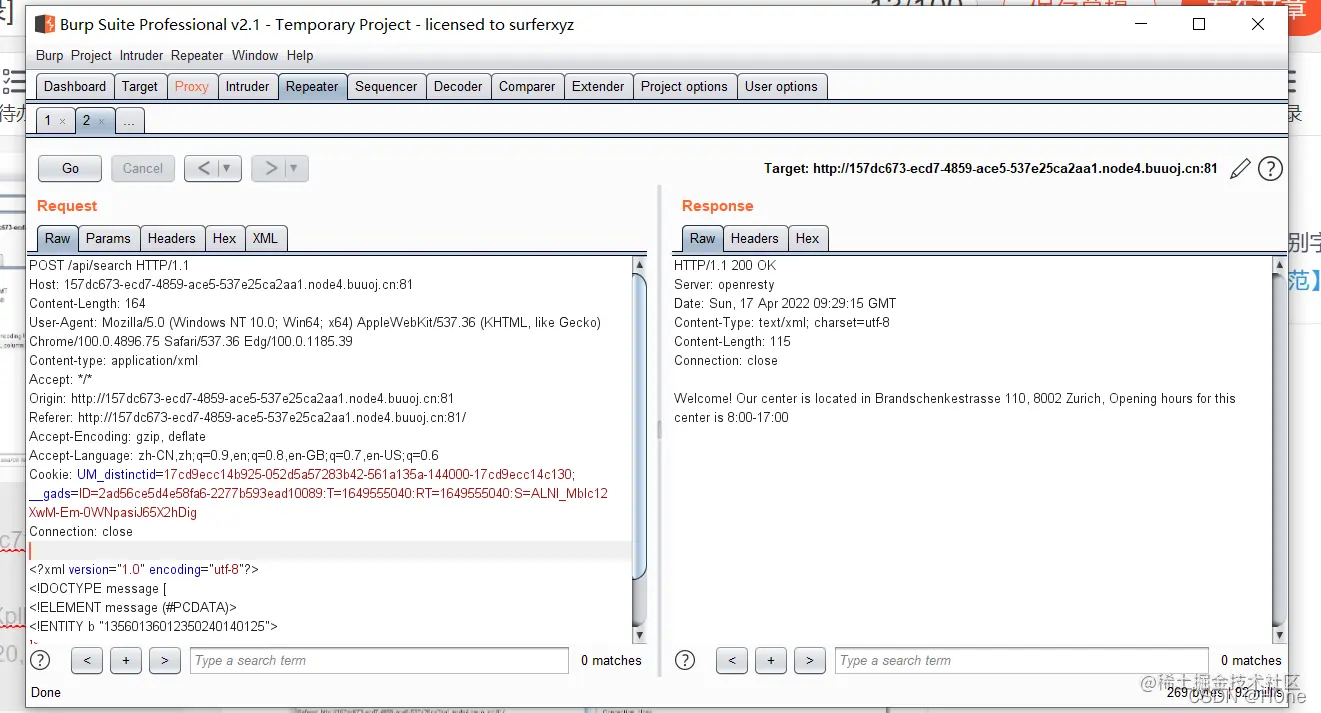Switch to the Proxy tab

pos(192,86)
